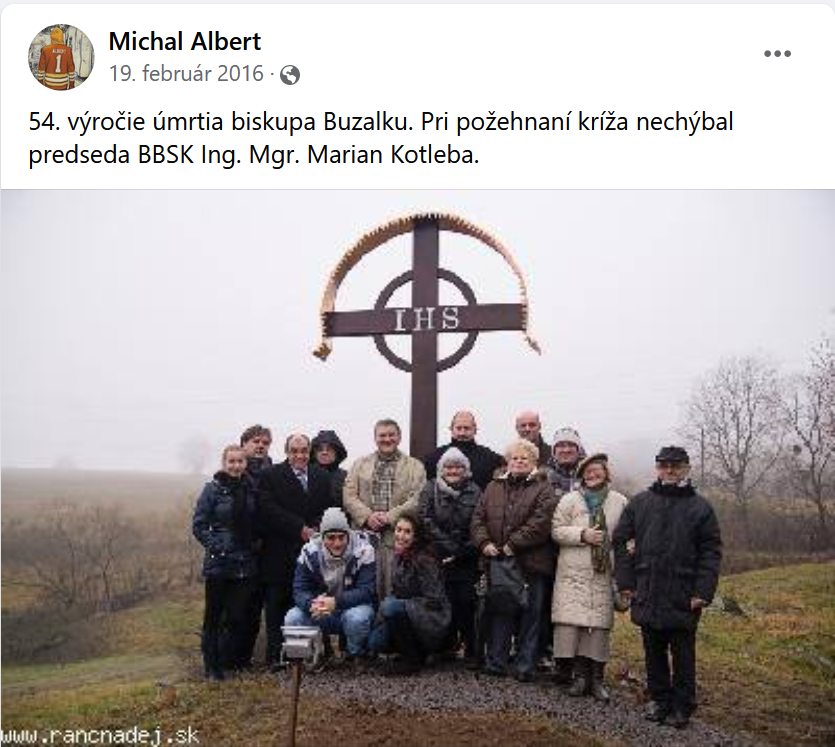Click the globe public-audience icon

coord(290,75)
